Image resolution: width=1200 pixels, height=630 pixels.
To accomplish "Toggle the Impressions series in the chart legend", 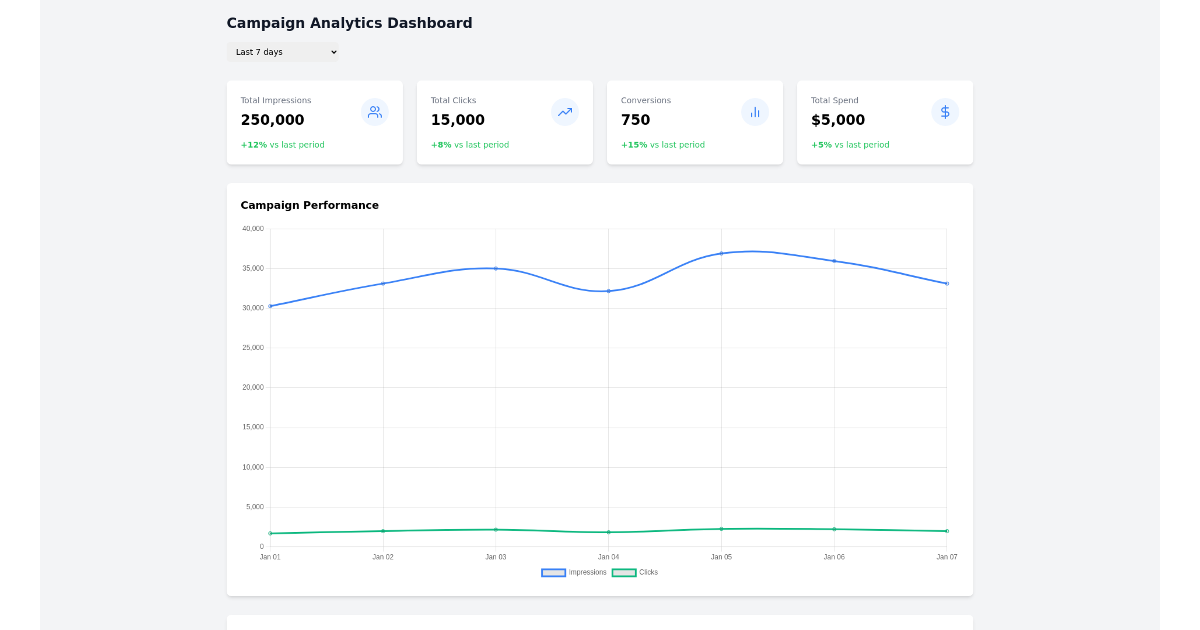I will [x=577, y=572].
